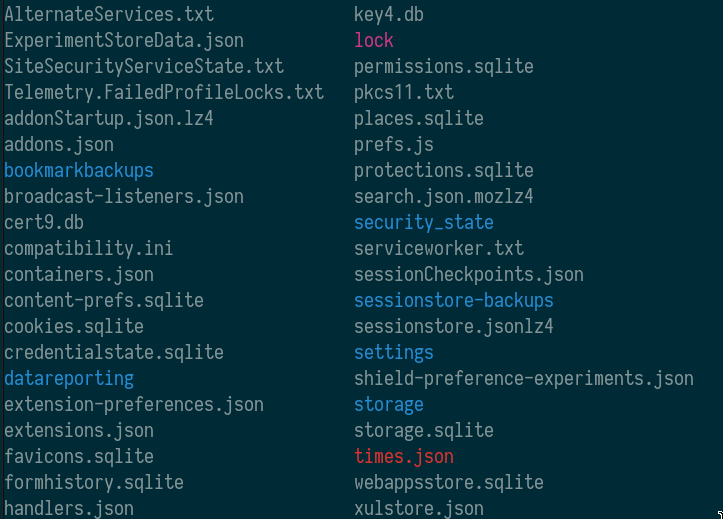Click the search.json.mozlz4 file entry
This screenshot has height=519, width=723.
444,196
